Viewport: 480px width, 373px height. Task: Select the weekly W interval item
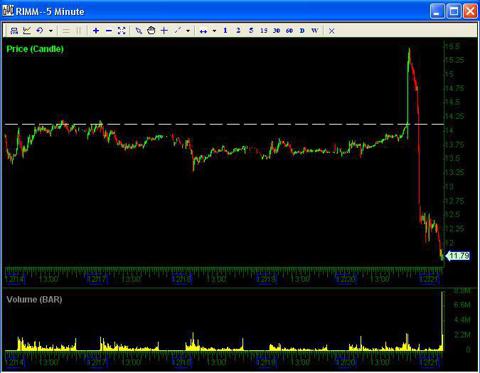[315, 31]
